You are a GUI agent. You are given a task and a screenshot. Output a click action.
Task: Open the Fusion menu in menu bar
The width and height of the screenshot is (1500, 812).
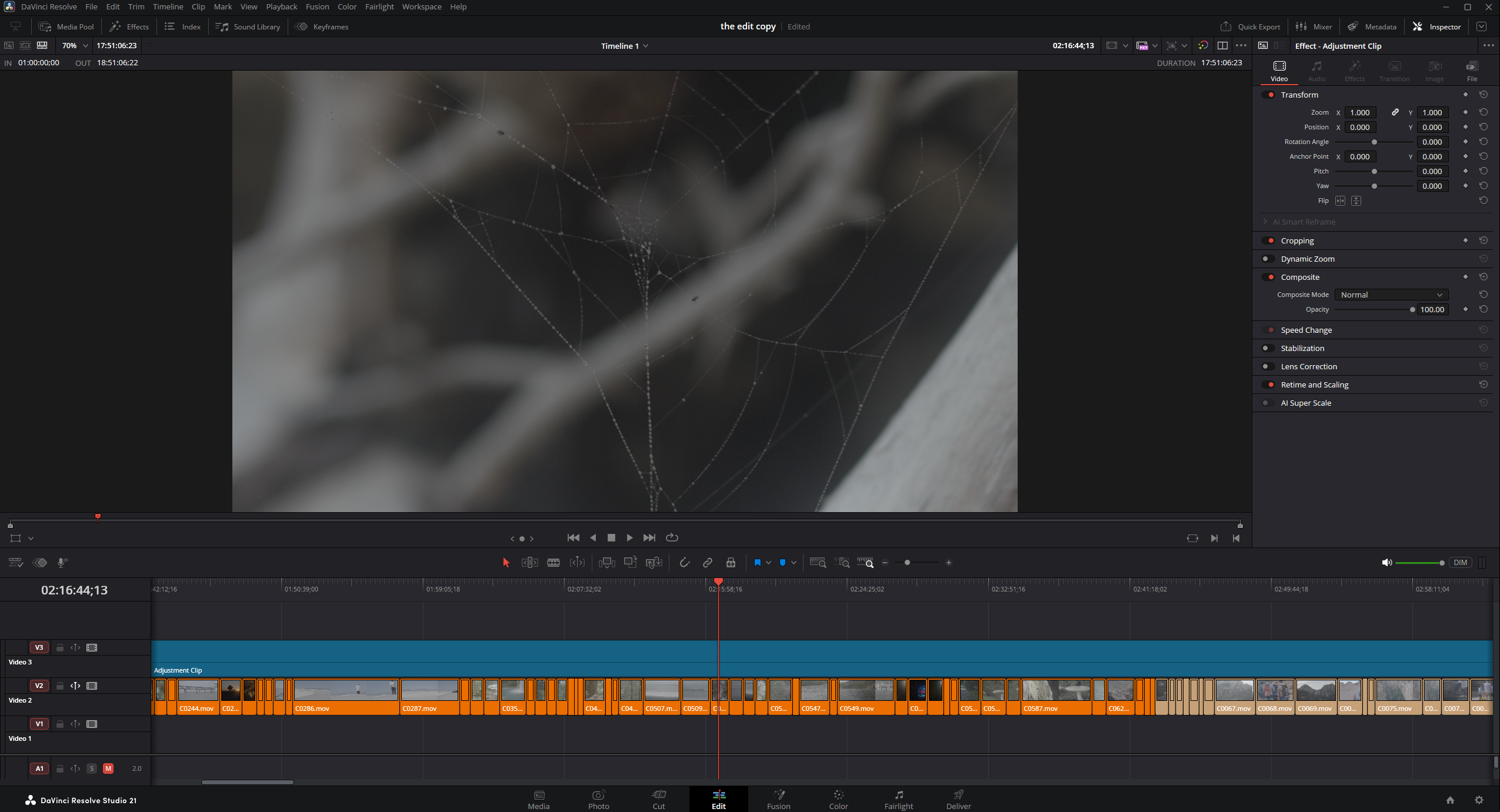pos(317,6)
